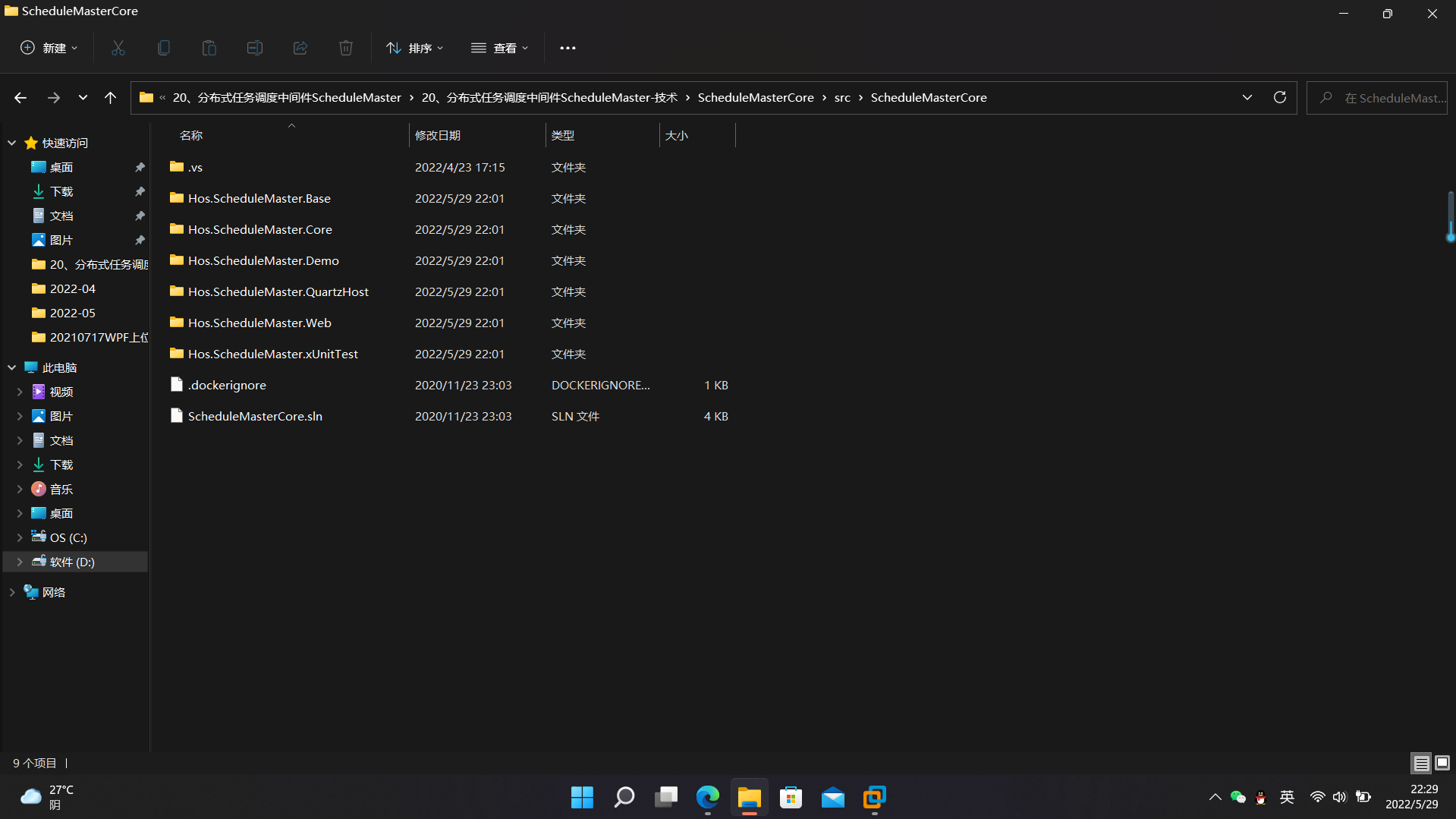Show hidden tray icons chevron
This screenshot has height=819, width=1456.
(x=1215, y=797)
